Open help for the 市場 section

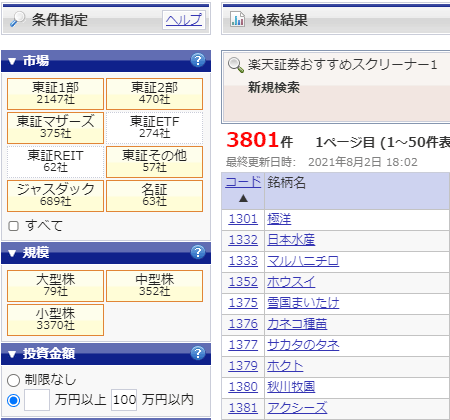click(x=198, y=60)
